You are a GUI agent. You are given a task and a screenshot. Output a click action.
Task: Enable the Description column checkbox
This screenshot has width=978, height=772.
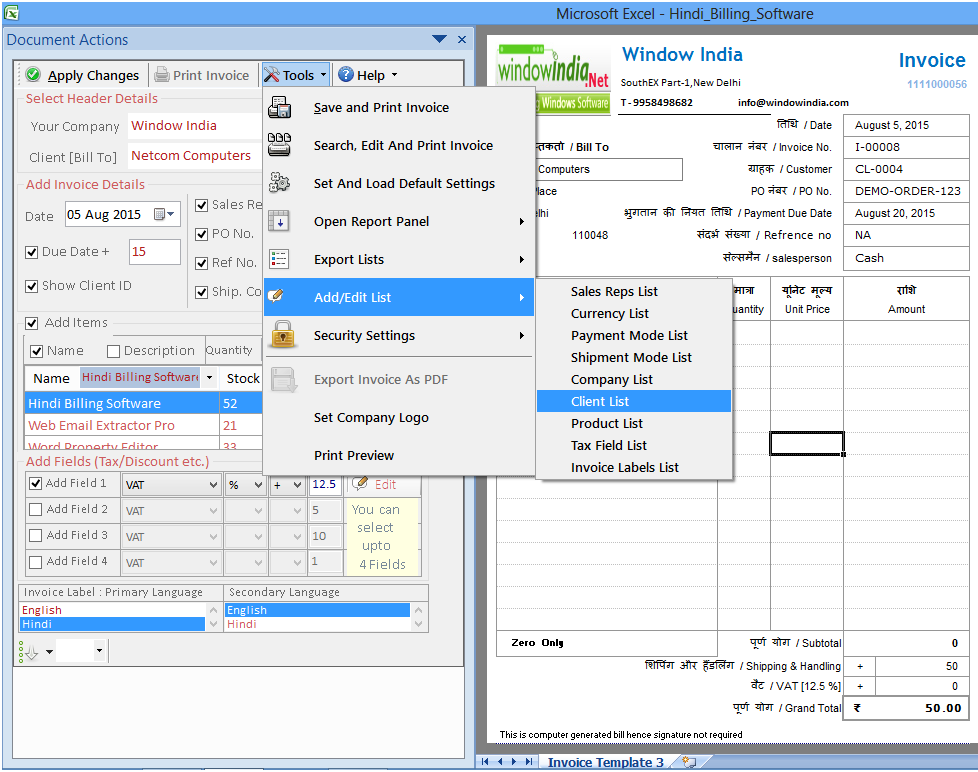114,351
